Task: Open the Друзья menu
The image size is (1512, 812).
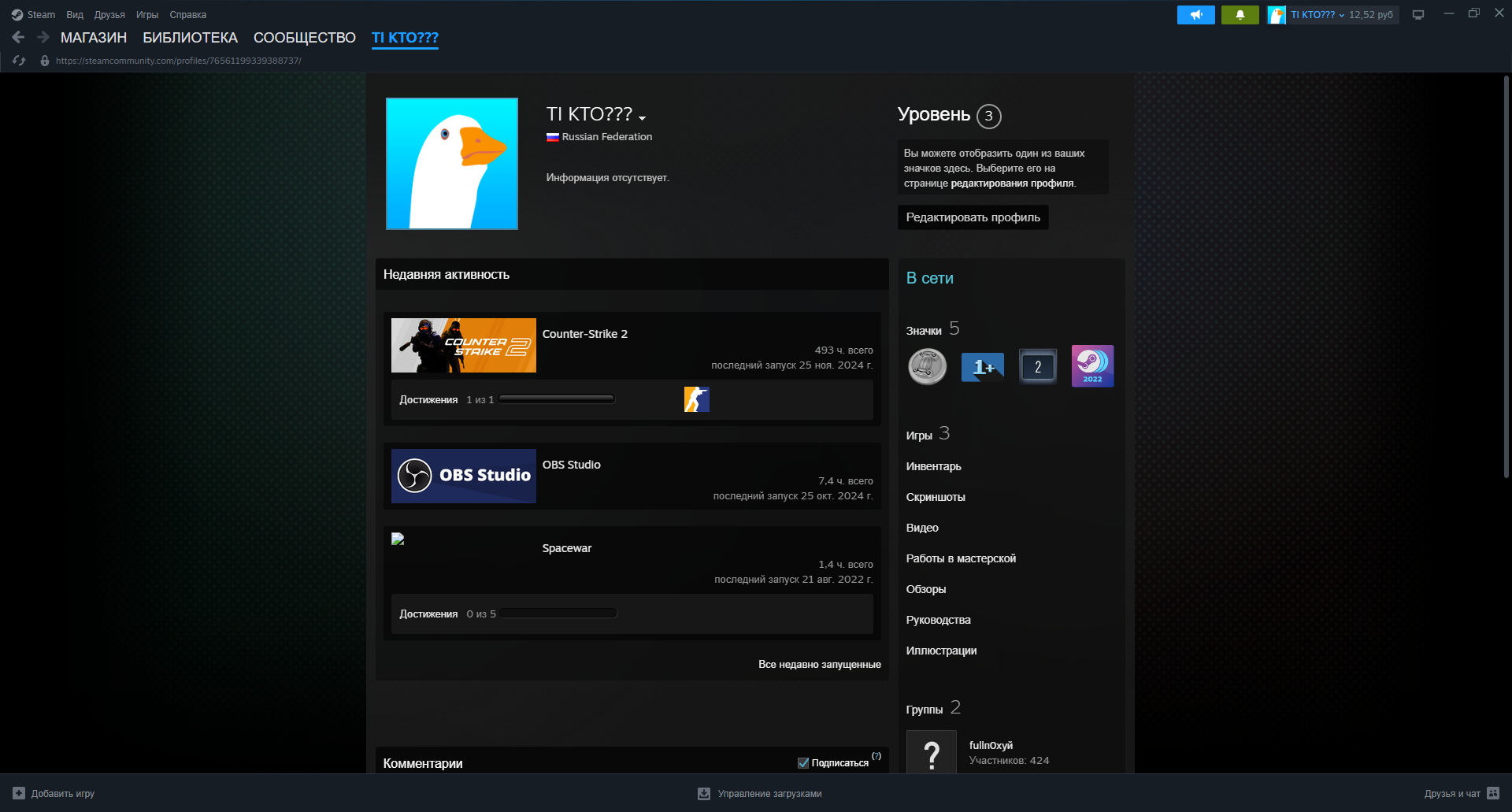Action: pyautogui.click(x=109, y=15)
